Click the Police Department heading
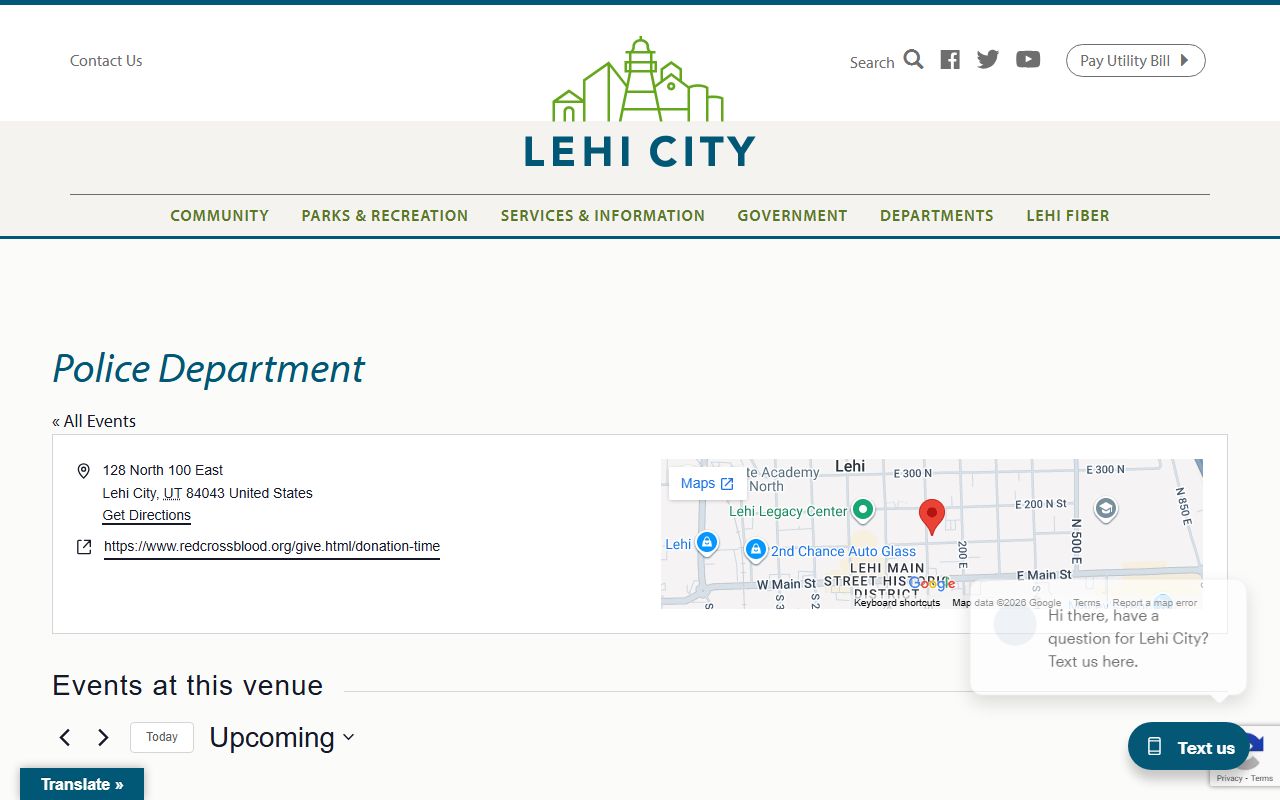This screenshot has width=1280, height=800. pos(208,369)
